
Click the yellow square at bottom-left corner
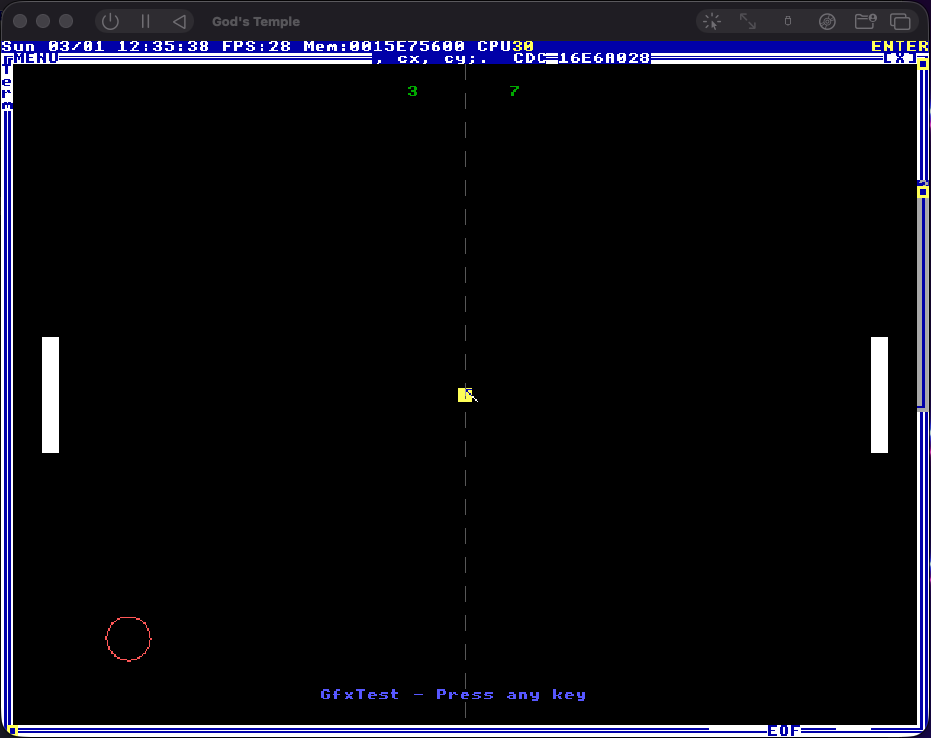pyautogui.click(x=13, y=730)
